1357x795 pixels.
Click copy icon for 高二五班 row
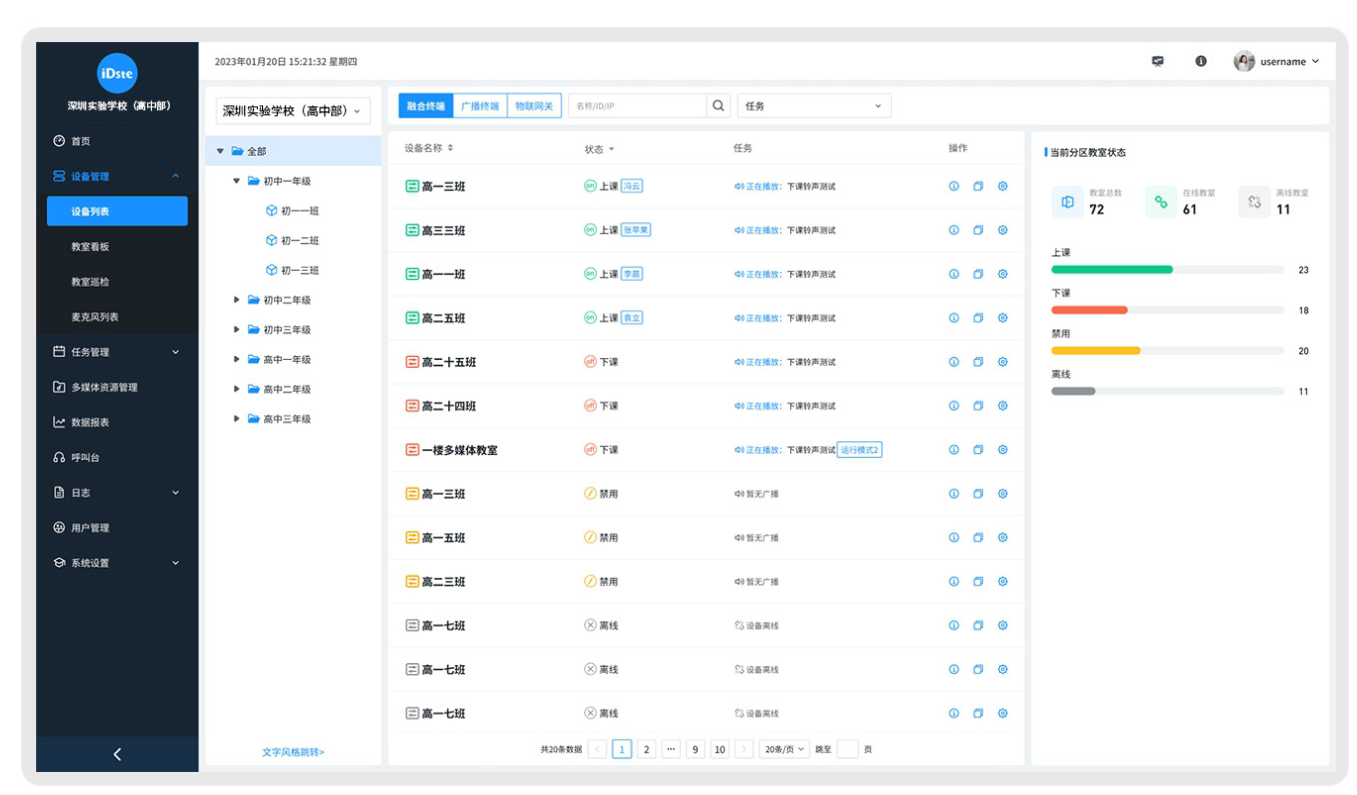978,318
